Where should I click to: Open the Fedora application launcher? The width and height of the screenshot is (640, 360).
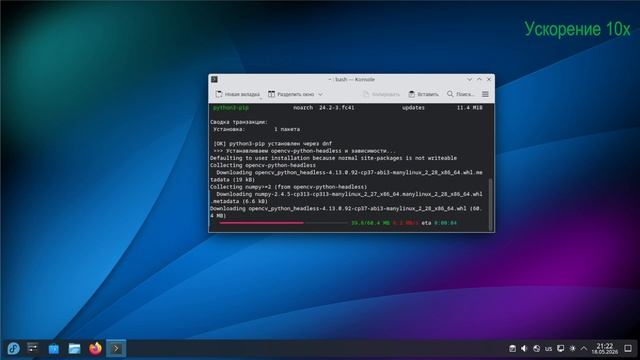click(x=13, y=349)
